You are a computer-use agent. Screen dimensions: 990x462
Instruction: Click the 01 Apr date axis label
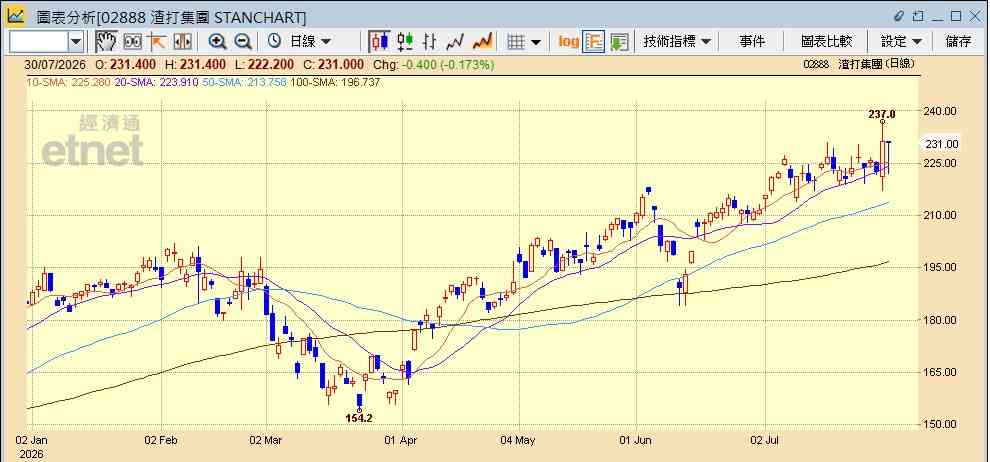tap(401, 439)
